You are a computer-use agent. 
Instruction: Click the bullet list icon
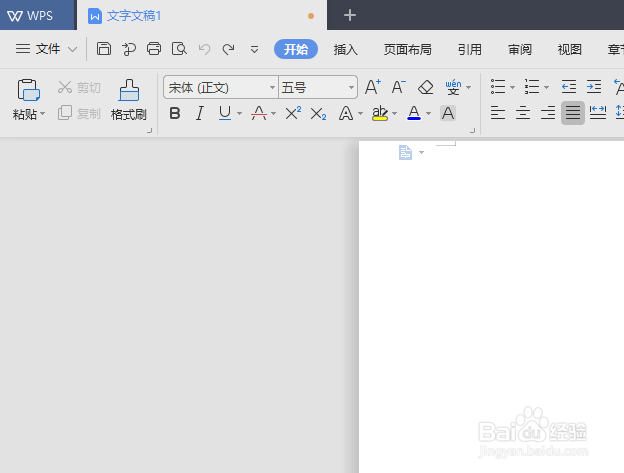pos(498,86)
